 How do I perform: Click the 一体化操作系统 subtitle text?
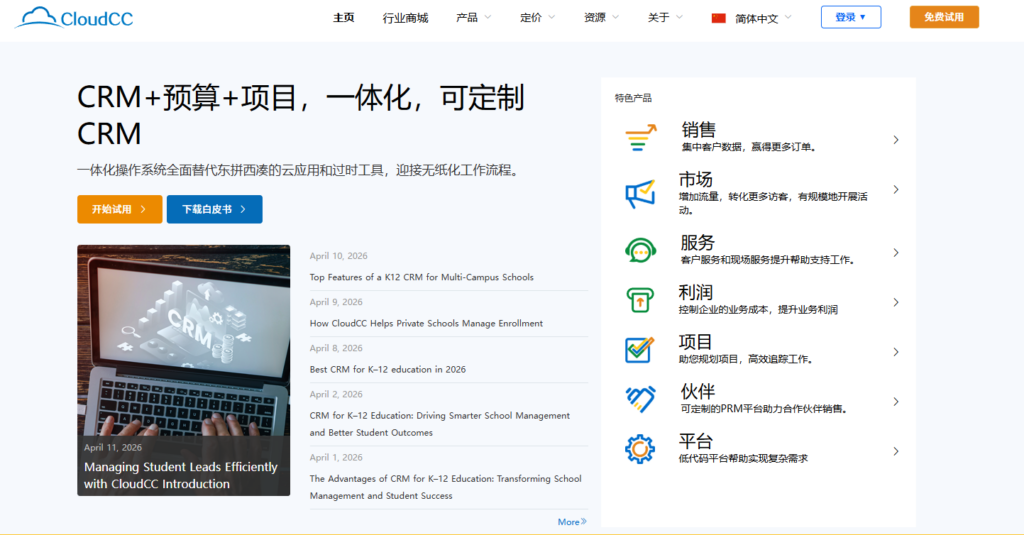click(299, 170)
